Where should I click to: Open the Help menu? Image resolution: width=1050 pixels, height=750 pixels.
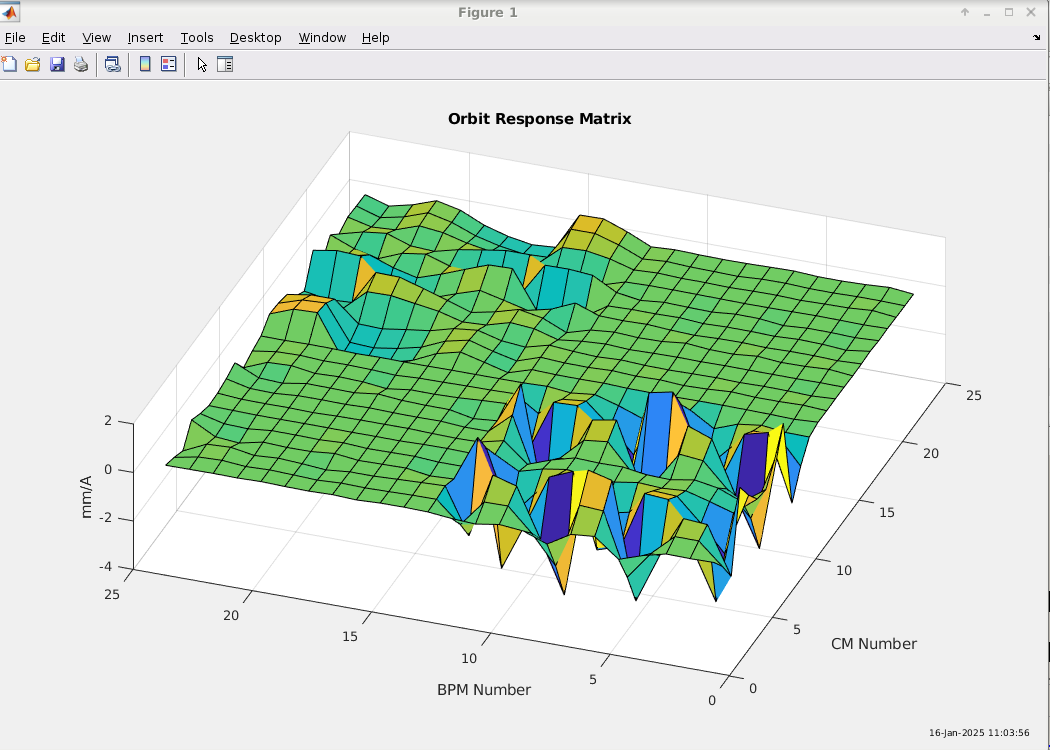point(375,38)
